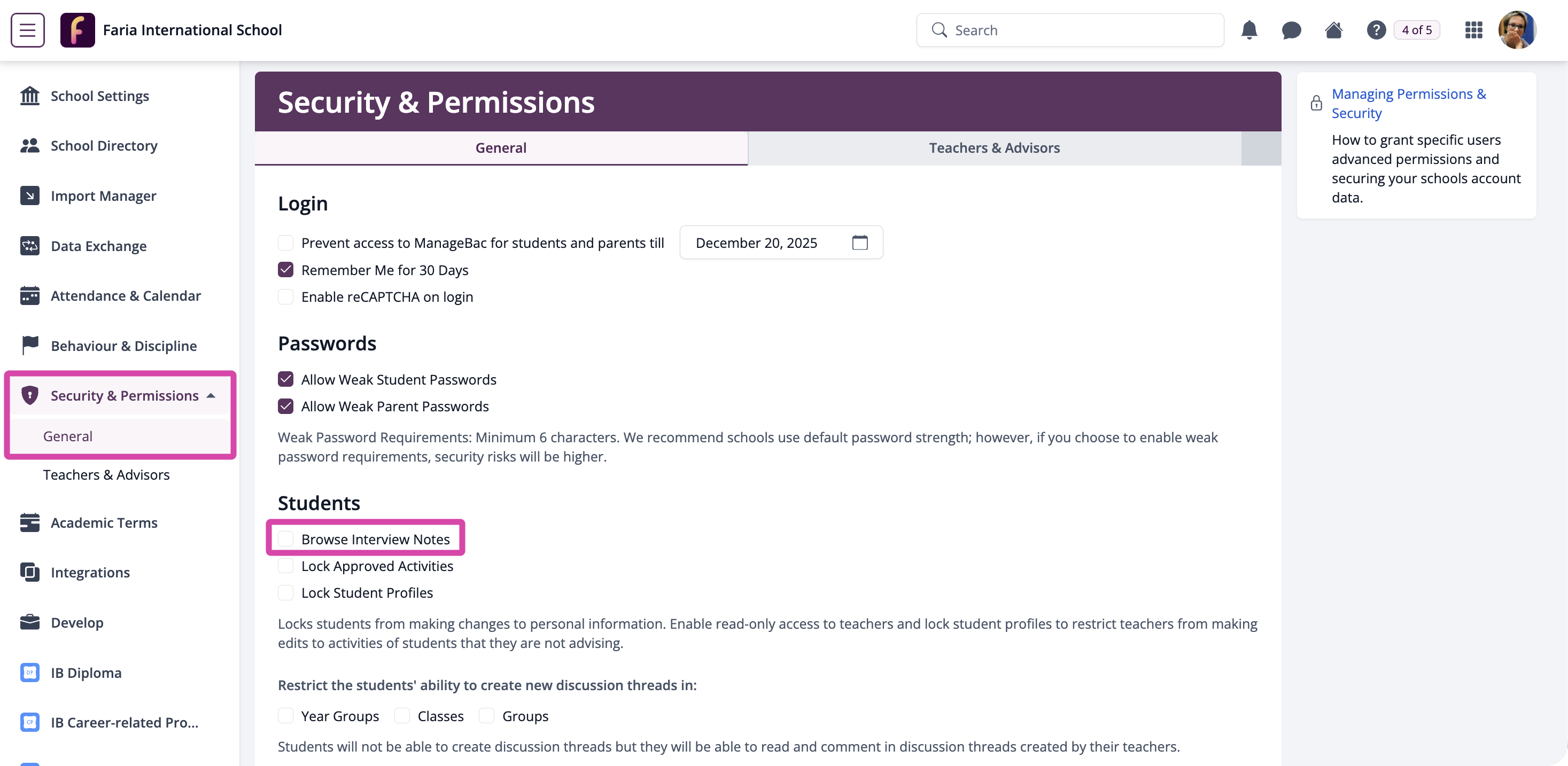
Task: Open the hamburger menu button
Action: (27, 30)
